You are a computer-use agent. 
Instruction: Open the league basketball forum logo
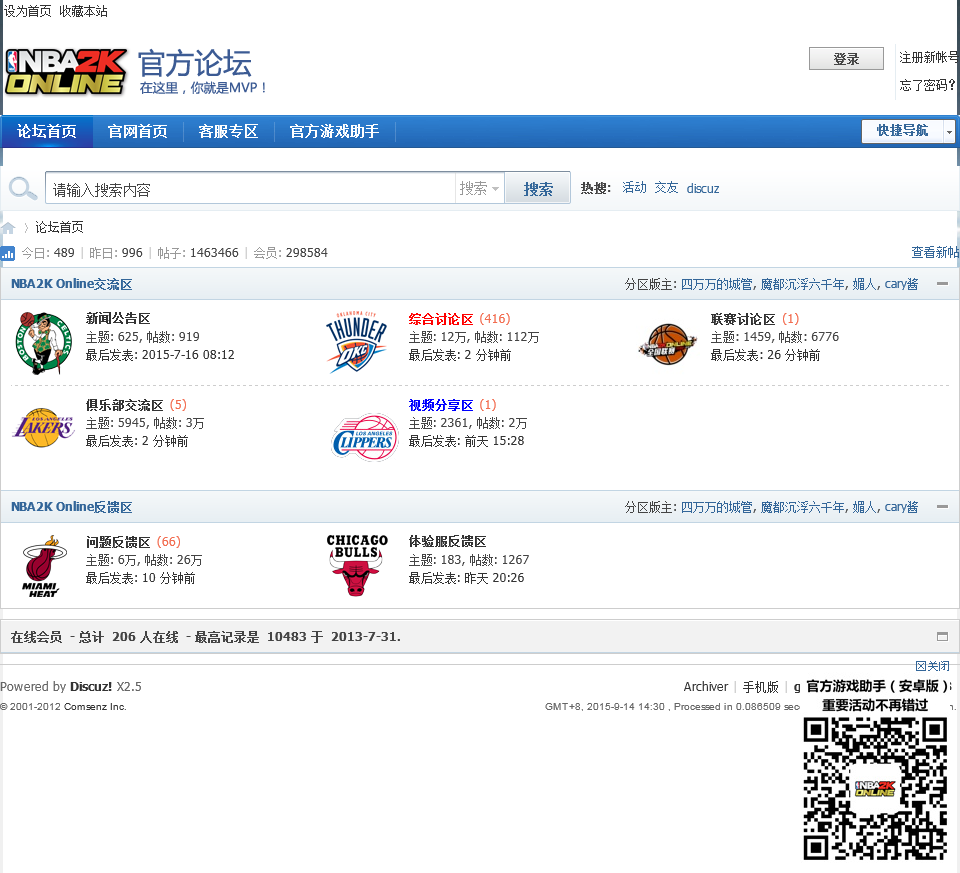668,344
